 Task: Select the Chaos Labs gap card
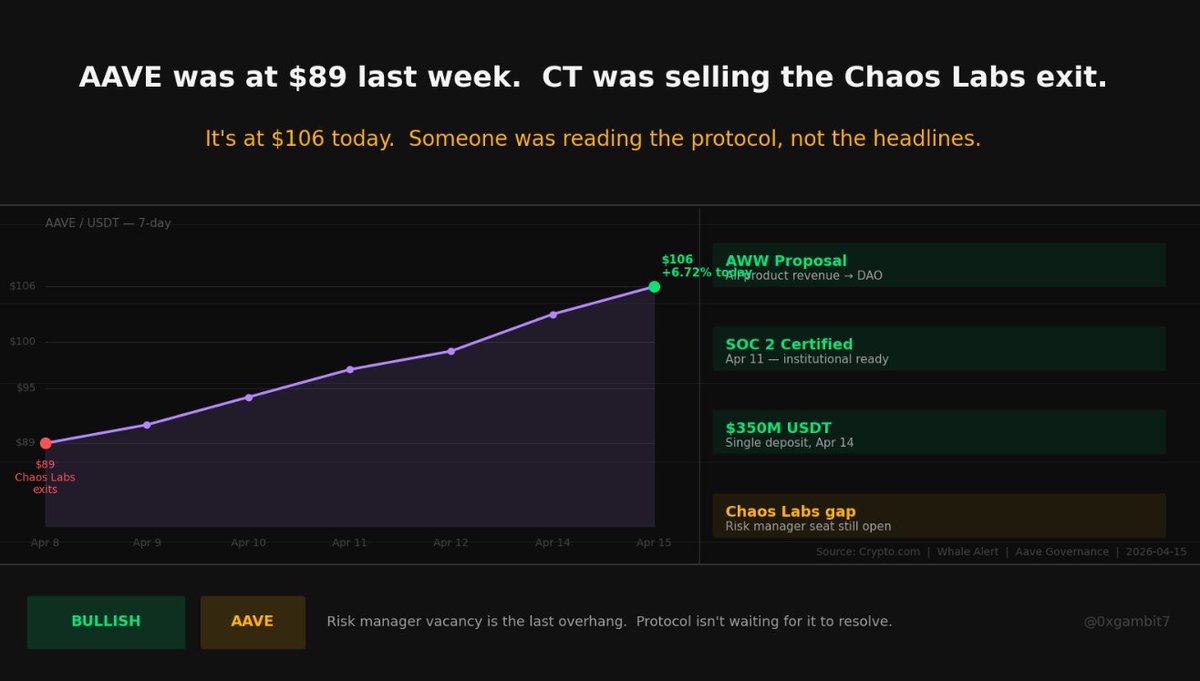tap(938, 516)
